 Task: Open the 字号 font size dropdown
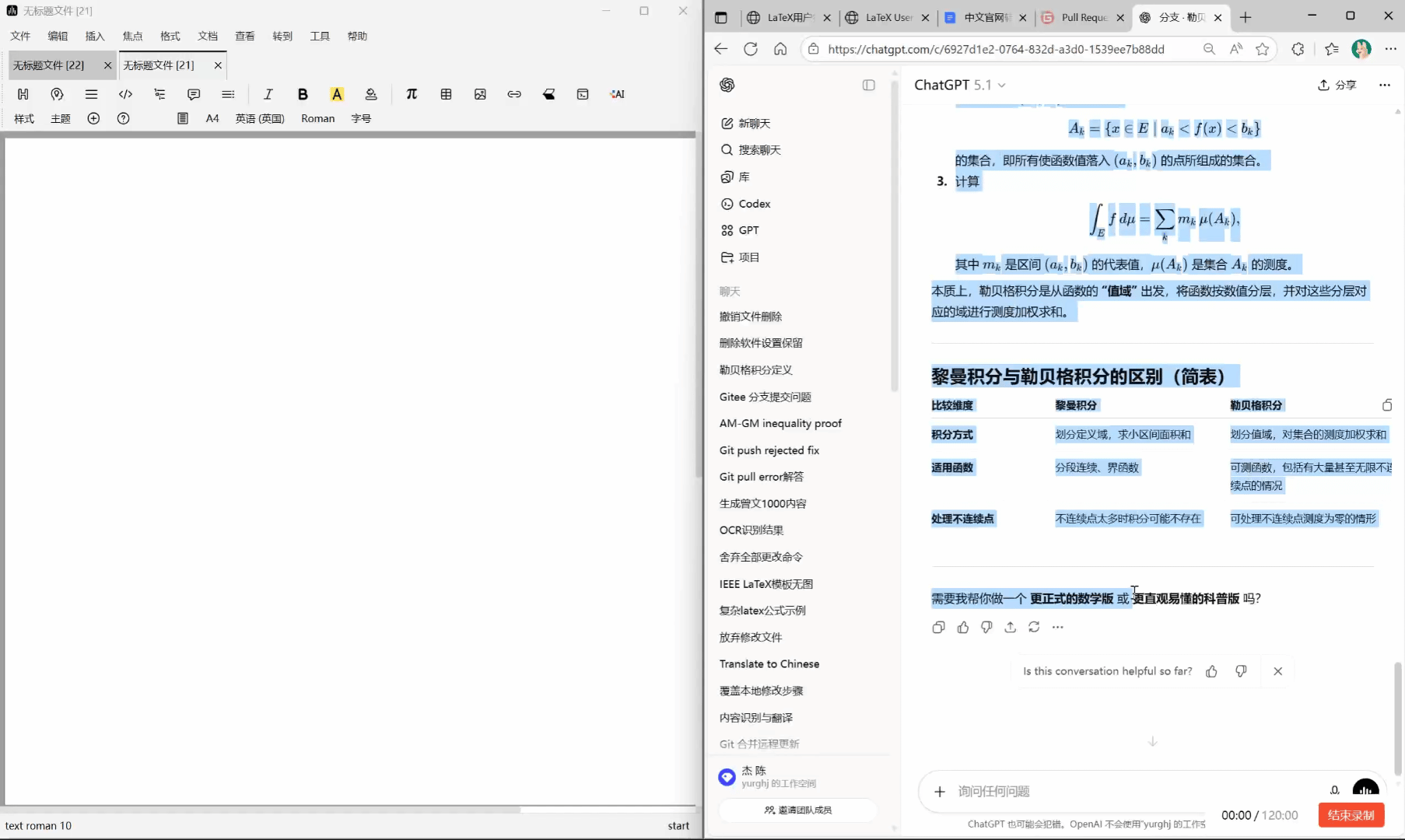361,118
